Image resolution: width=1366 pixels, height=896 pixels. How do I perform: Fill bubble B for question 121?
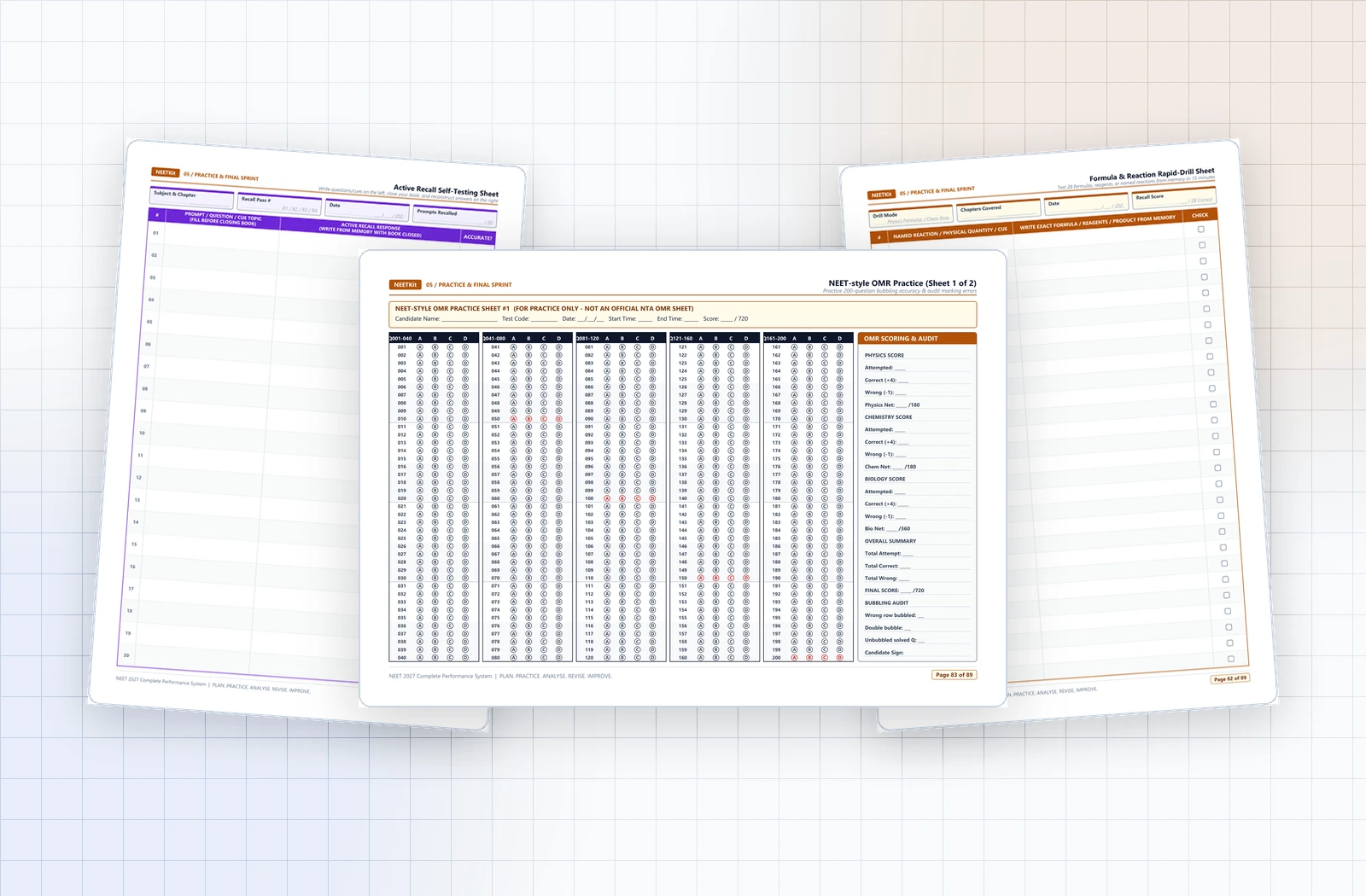(x=716, y=347)
